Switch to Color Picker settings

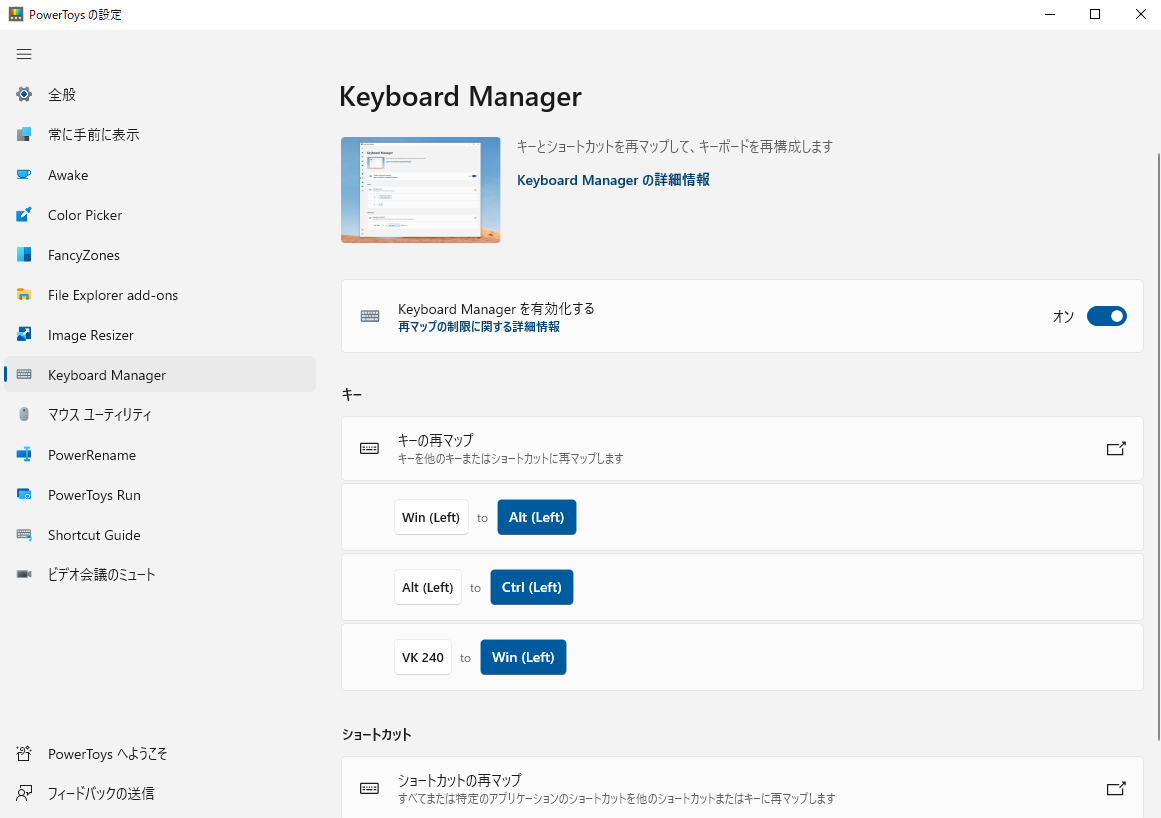[160, 215]
